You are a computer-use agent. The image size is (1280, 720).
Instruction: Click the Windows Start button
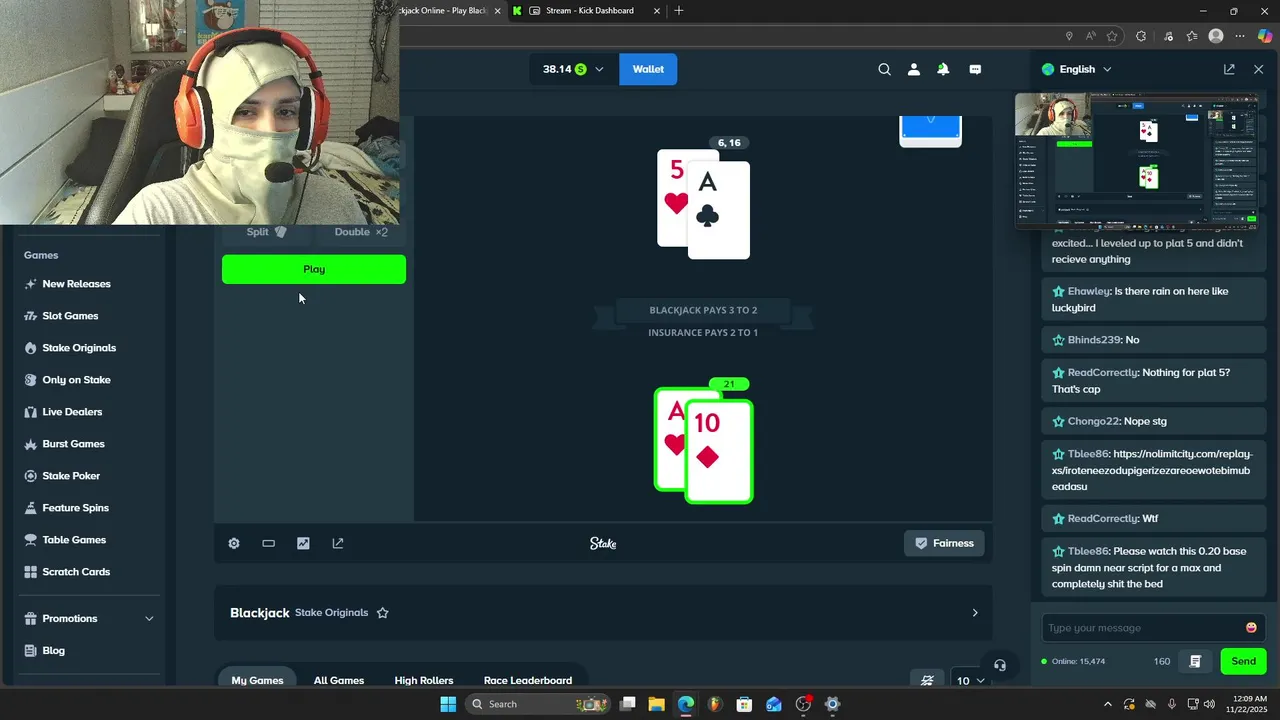tap(448, 704)
